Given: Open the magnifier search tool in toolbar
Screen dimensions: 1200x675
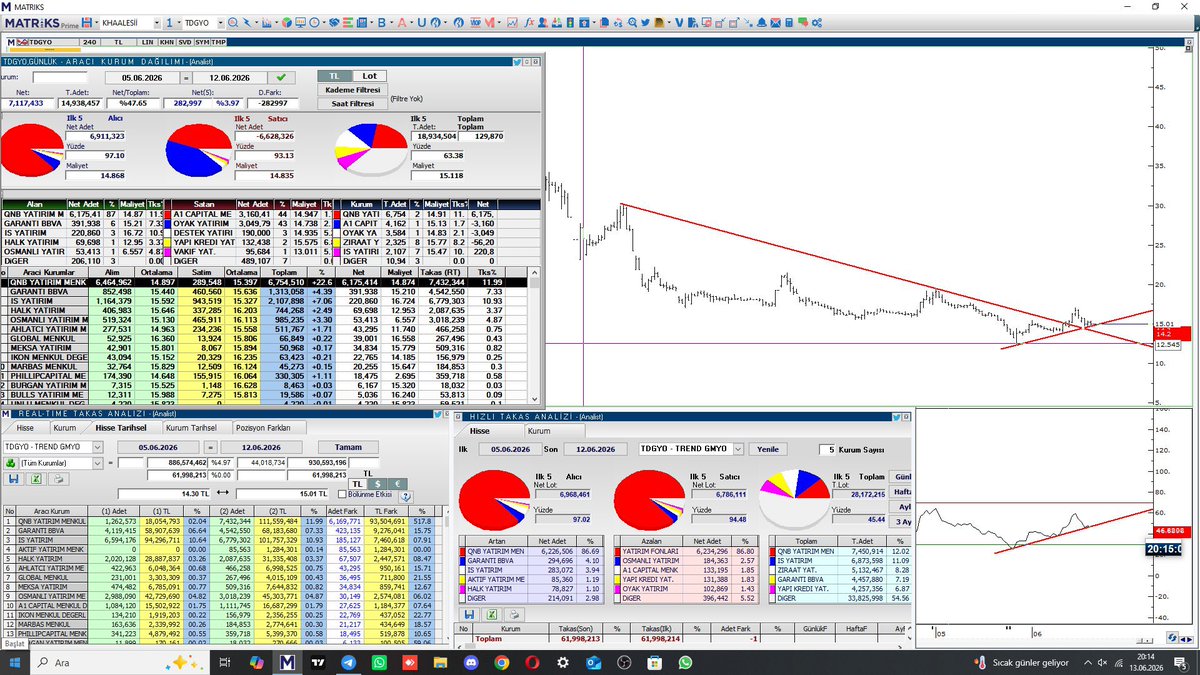Looking at the screenshot, I should click(232, 22).
